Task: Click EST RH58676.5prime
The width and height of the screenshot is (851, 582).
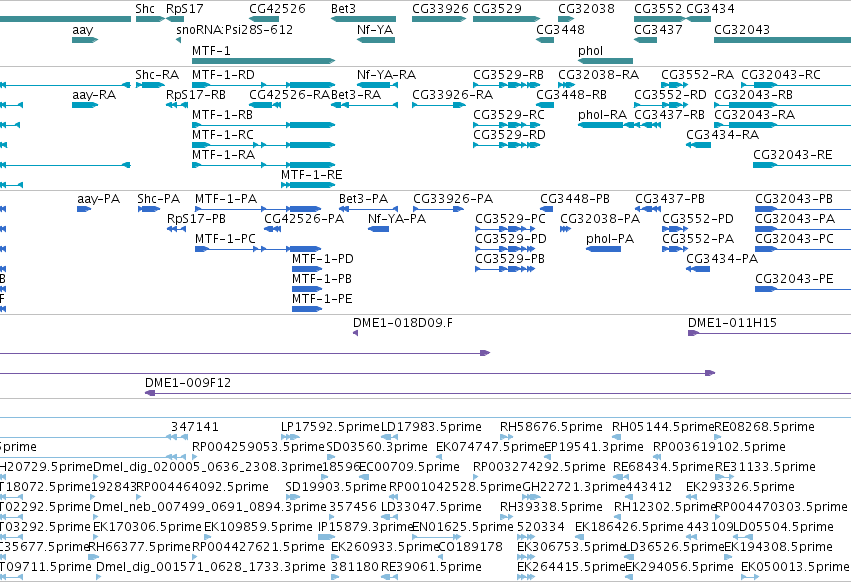Action: click(506, 437)
